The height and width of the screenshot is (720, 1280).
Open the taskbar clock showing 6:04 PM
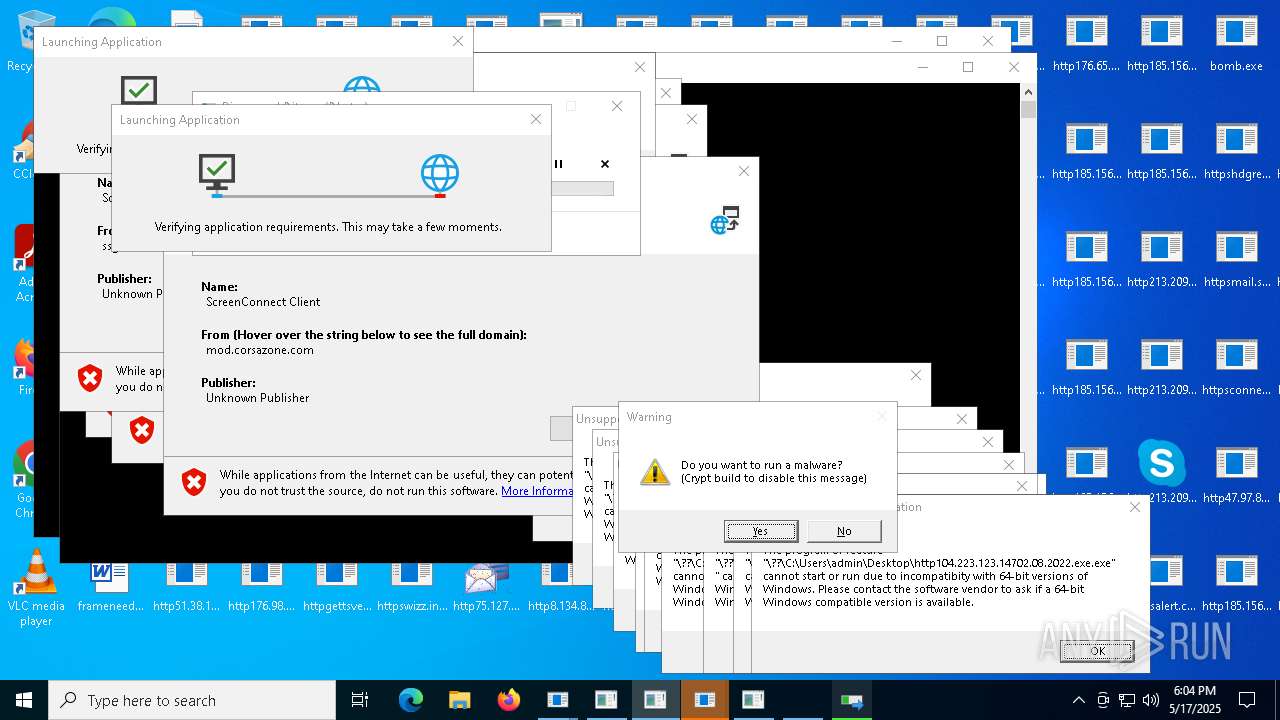pyautogui.click(x=1195, y=700)
